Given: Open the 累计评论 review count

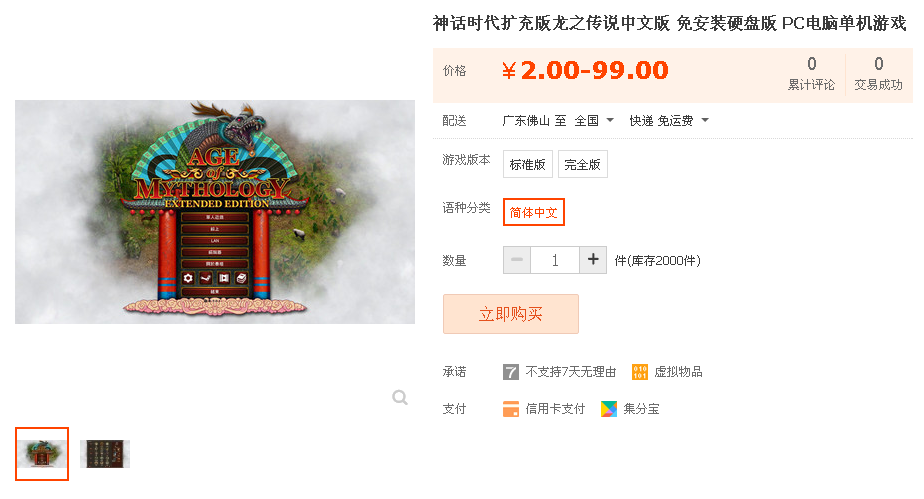Looking at the screenshot, I should click(811, 74).
